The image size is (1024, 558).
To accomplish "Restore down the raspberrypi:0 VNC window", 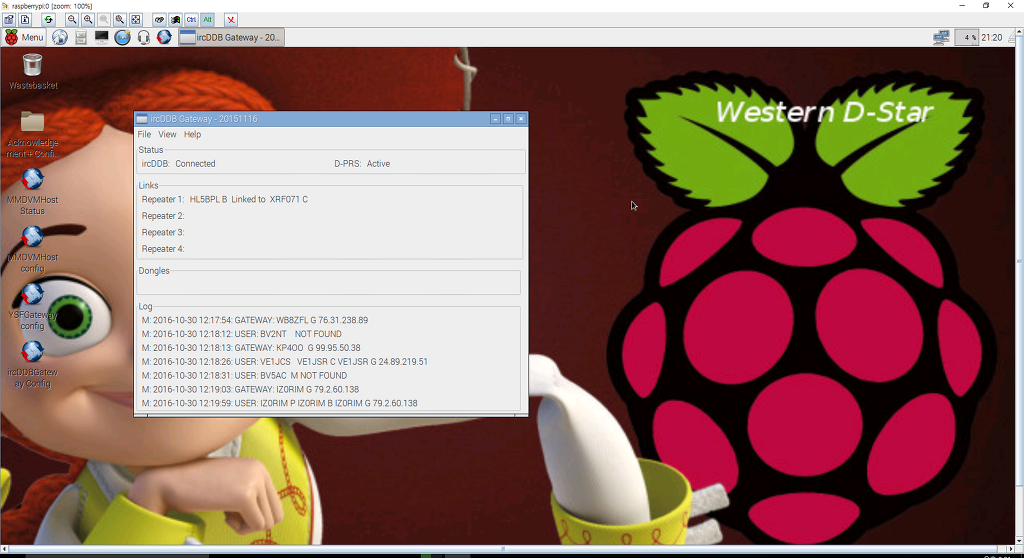I will (x=986, y=6).
